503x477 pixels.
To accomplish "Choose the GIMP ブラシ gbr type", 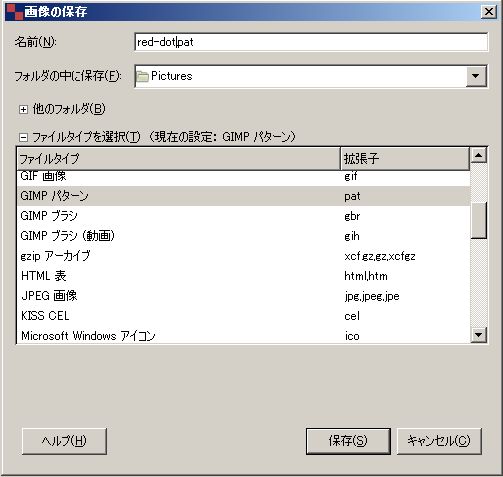I will pyautogui.click(x=243, y=216).
